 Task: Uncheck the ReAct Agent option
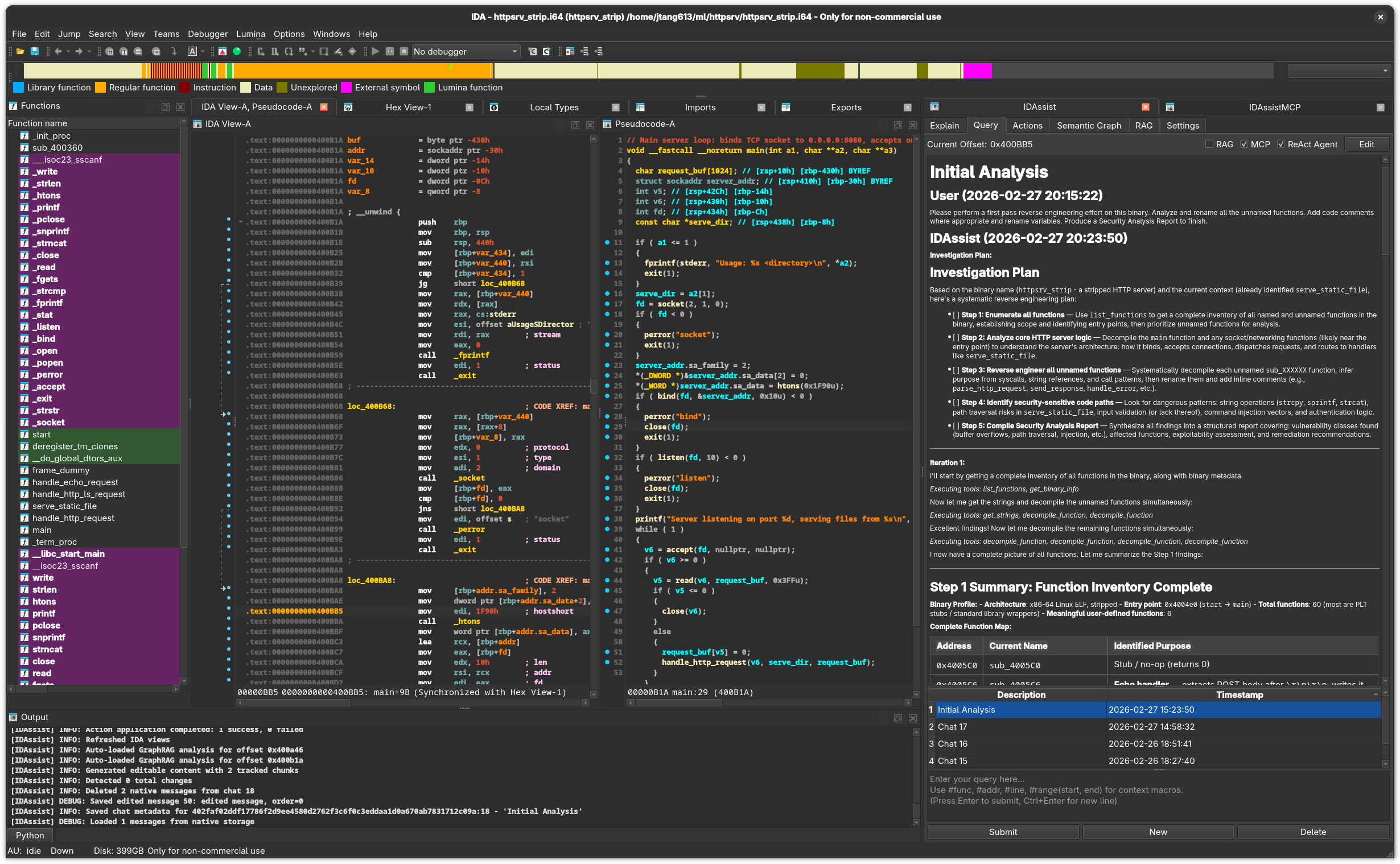click(1282, 144)
